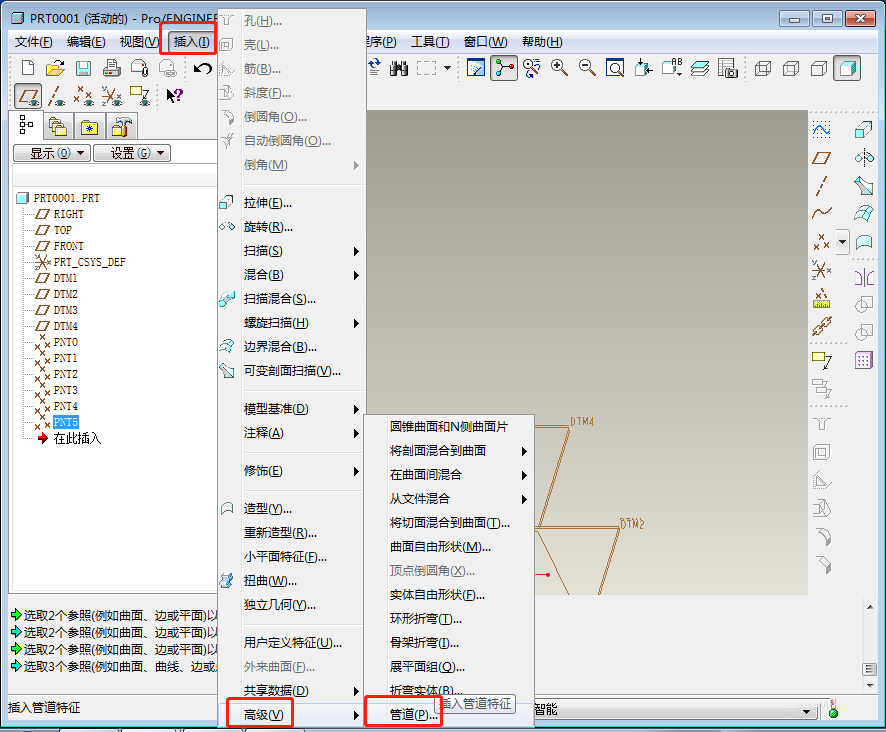The width and height of the screenshot is (886, 732).
Task: Select Wireframe display style icon
Action: tap(763, 69)
